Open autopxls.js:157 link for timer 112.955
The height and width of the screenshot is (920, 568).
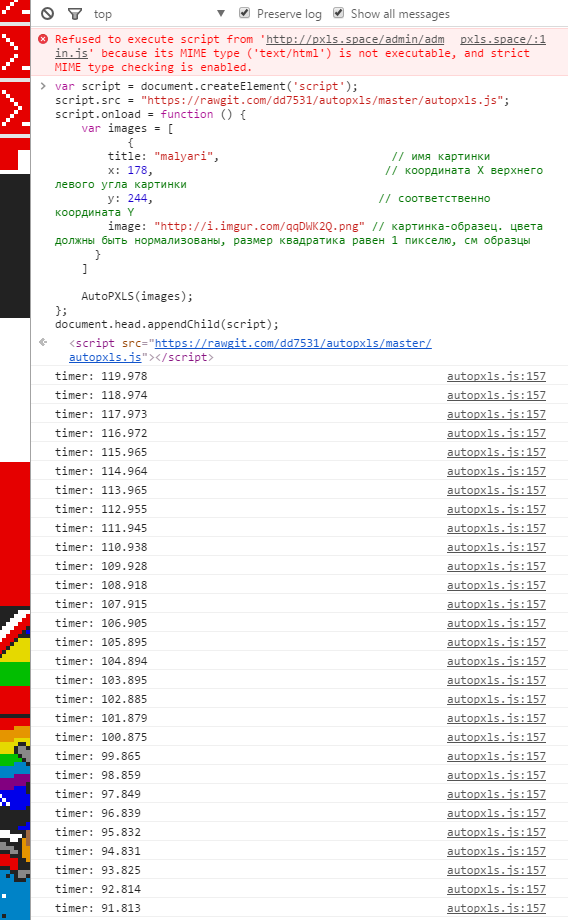pos(496,509)
